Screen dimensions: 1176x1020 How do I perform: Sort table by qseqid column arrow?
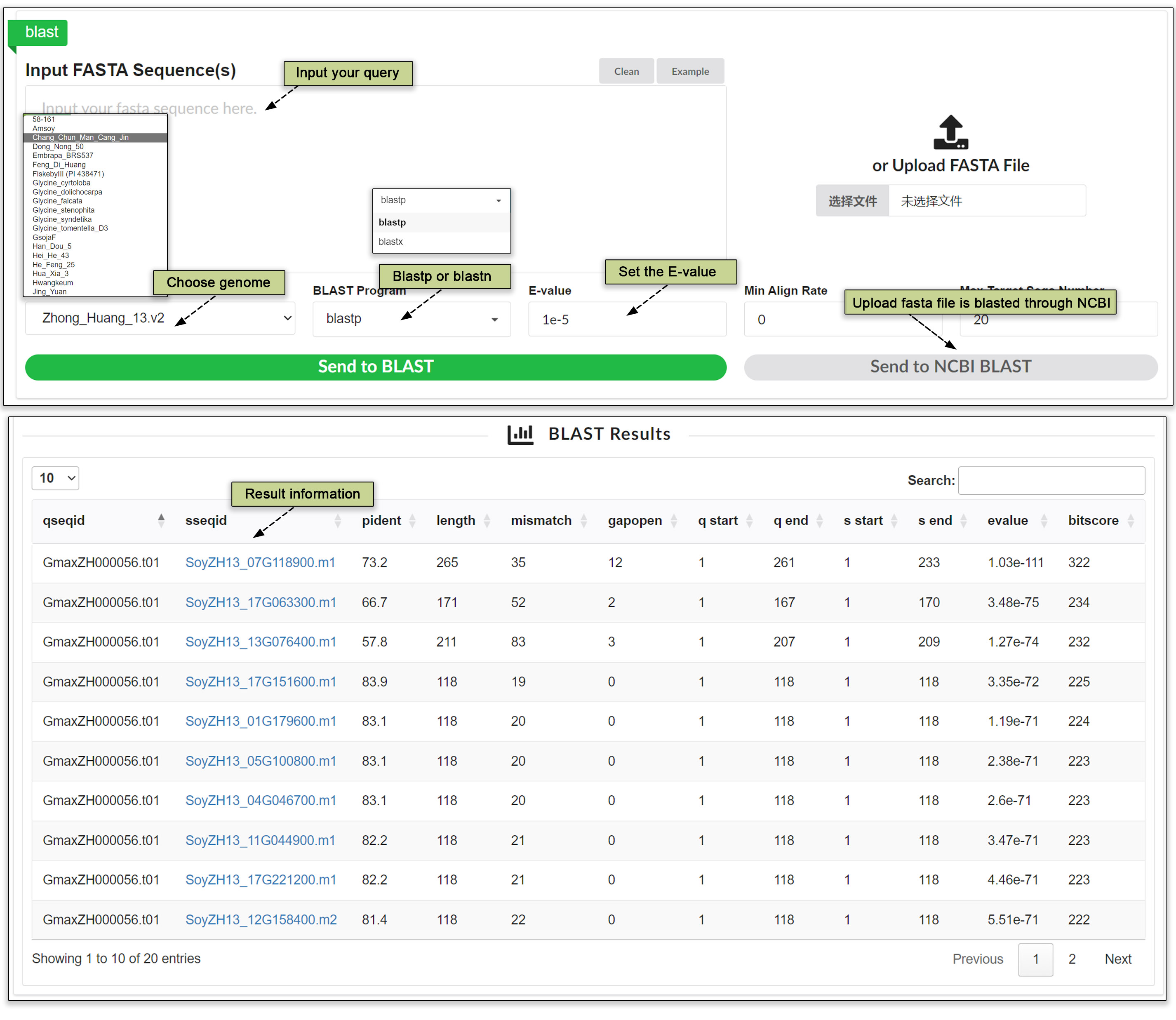pyautogui.click(x=161, y=520)
